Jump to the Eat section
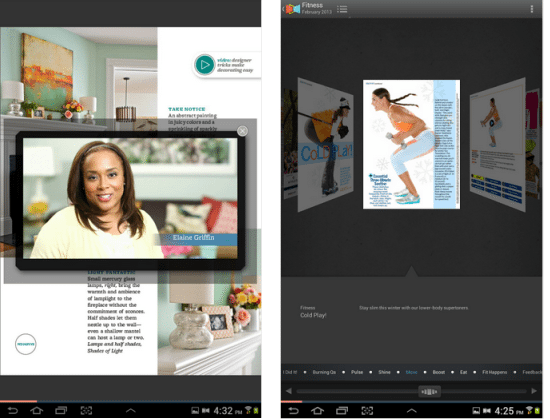This screenshot has height=420, width=550. coord(464,372)
